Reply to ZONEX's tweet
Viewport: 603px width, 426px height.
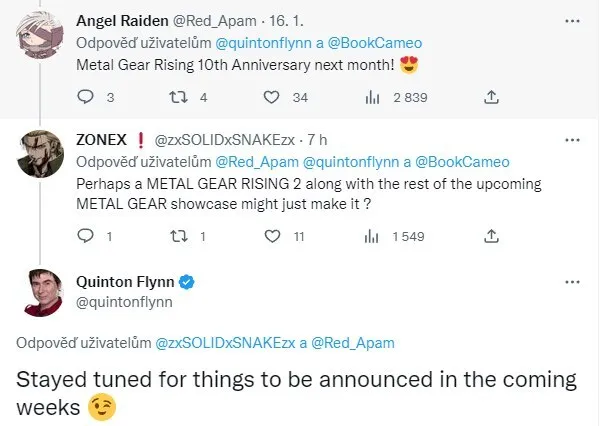click(x=85, y=236)
